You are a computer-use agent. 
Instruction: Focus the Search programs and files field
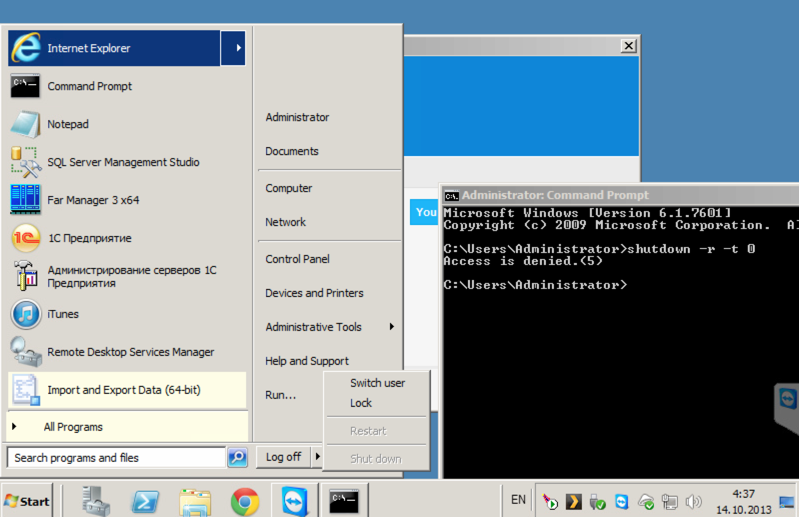pos(116,457)
